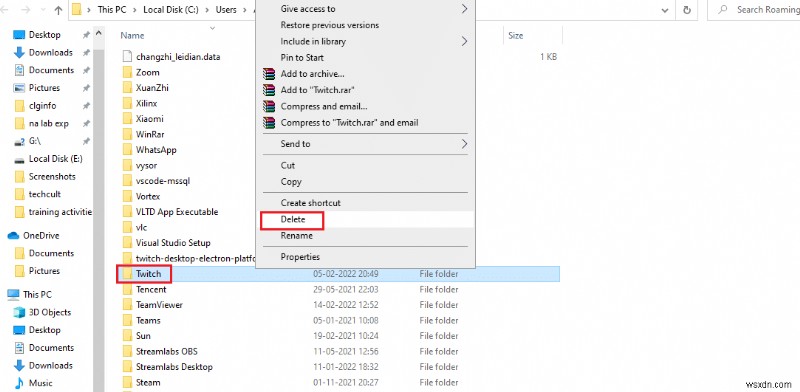Select OneDrive in navigation pane
Viewport: 800px width, 392px height.
41,236
